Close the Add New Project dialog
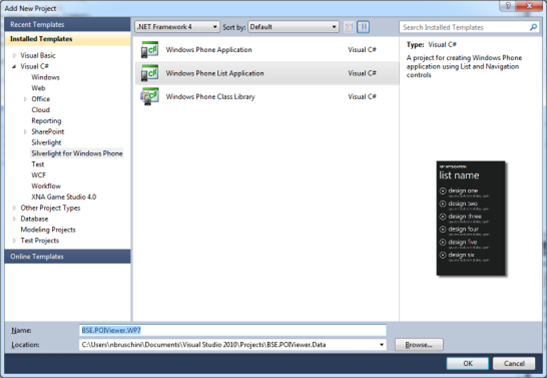 (x=530, y=6)
